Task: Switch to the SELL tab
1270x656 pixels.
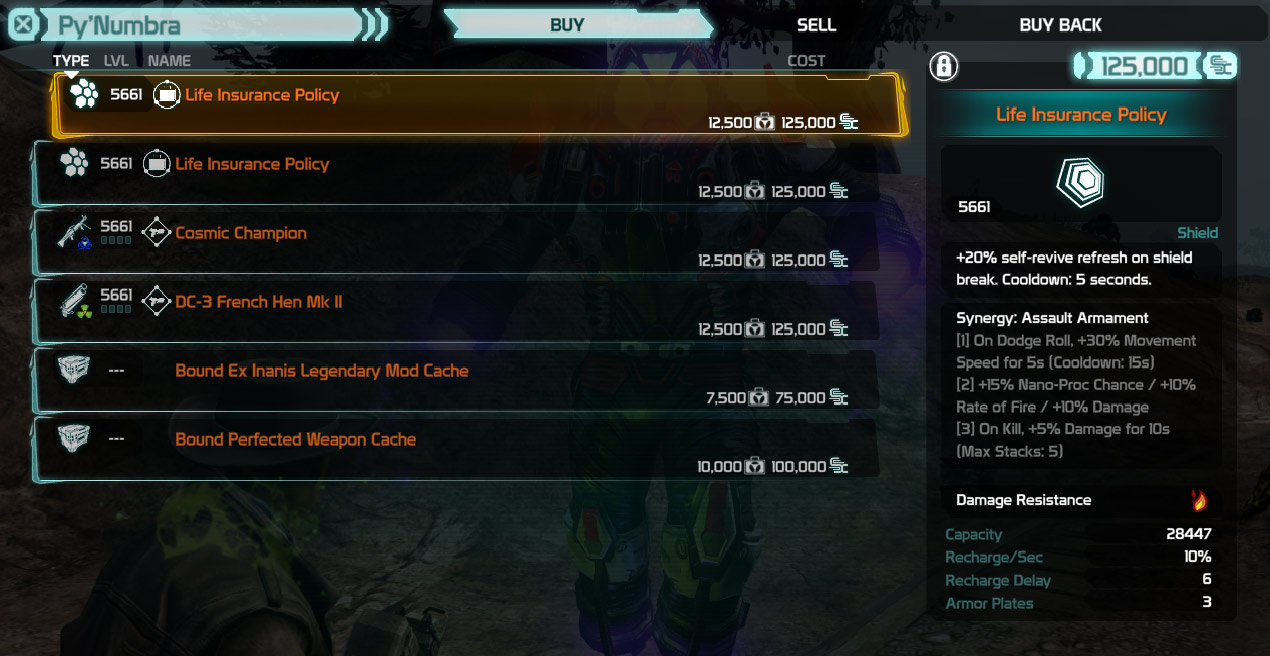Action: 816,25
